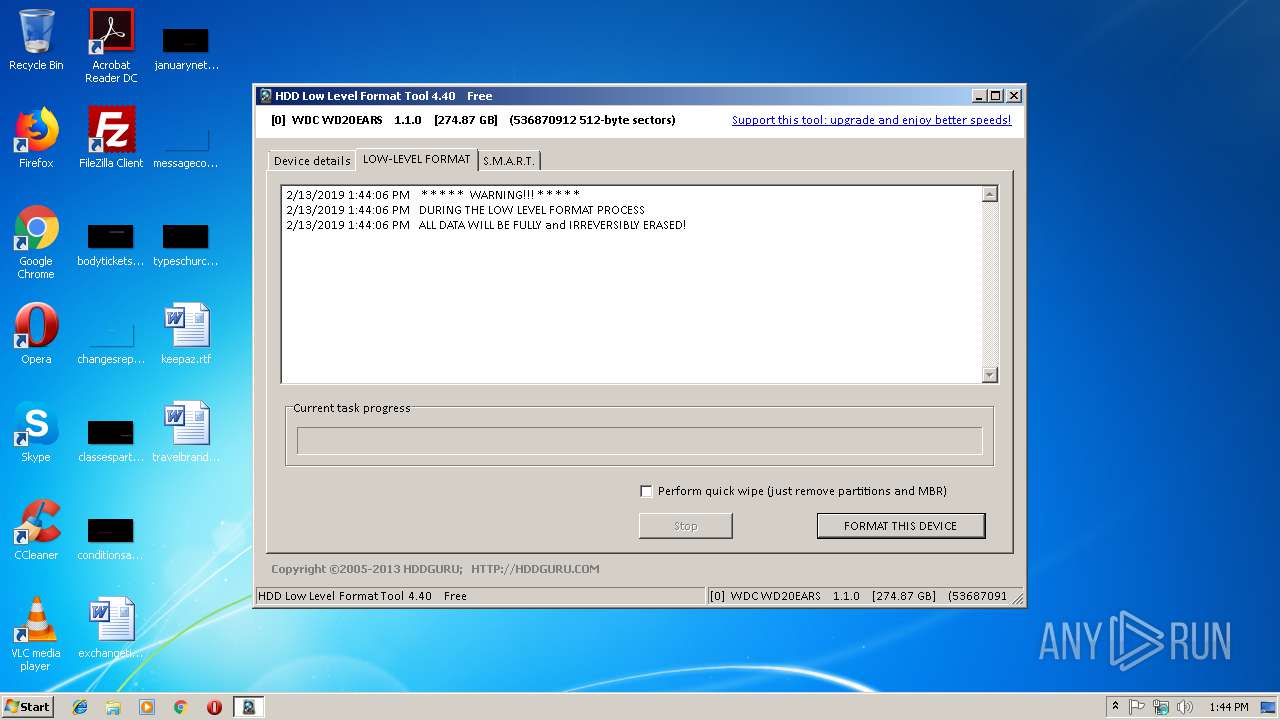Launch CCleaner desktop shortcut
The image size is (1280, 720).
pyautogui.click(x=36, y=530)
